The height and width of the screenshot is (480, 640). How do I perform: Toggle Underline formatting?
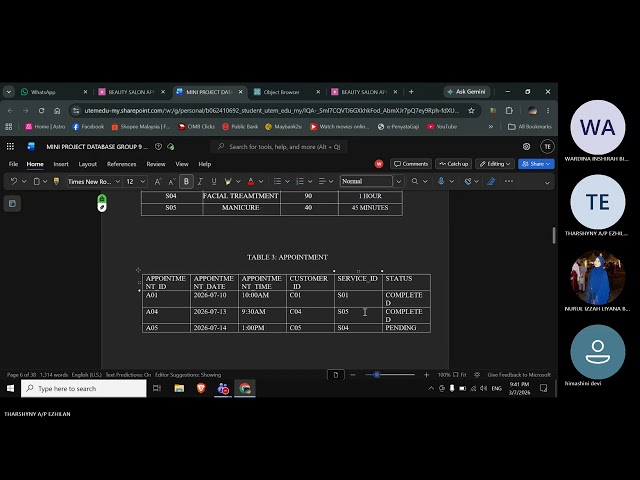(x=213, y=181)
